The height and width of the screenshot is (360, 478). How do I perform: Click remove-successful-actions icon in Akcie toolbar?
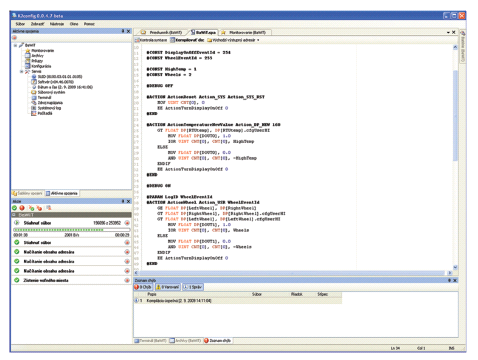point(31,208)
